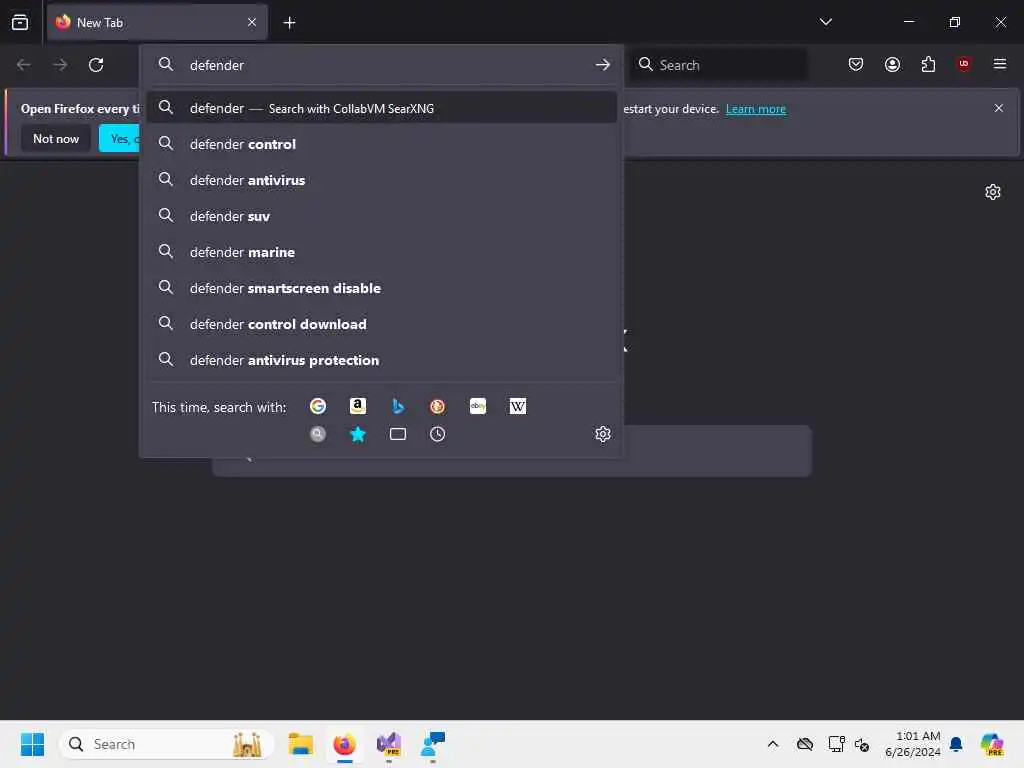Pick the gray magnifier search engine icon
This screenshot has width=1024, height=768.
coord(318,434)
